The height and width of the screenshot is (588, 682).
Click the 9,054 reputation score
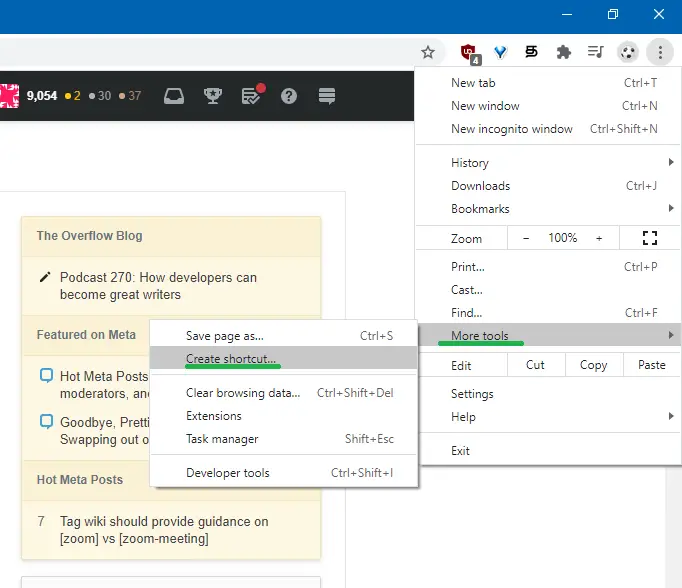[42, 96]
